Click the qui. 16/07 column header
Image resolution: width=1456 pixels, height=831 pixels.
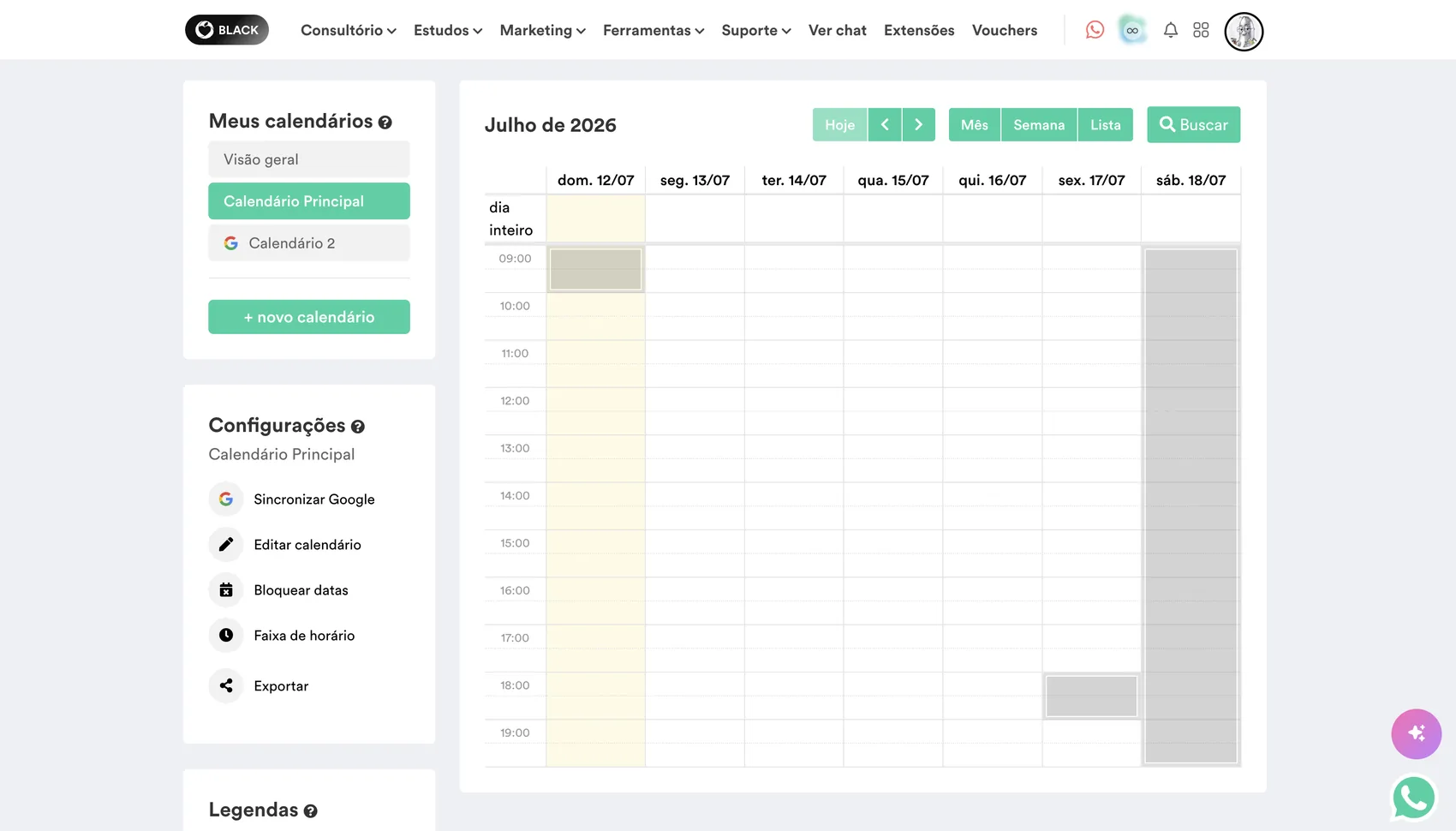[x=992, y=180]
